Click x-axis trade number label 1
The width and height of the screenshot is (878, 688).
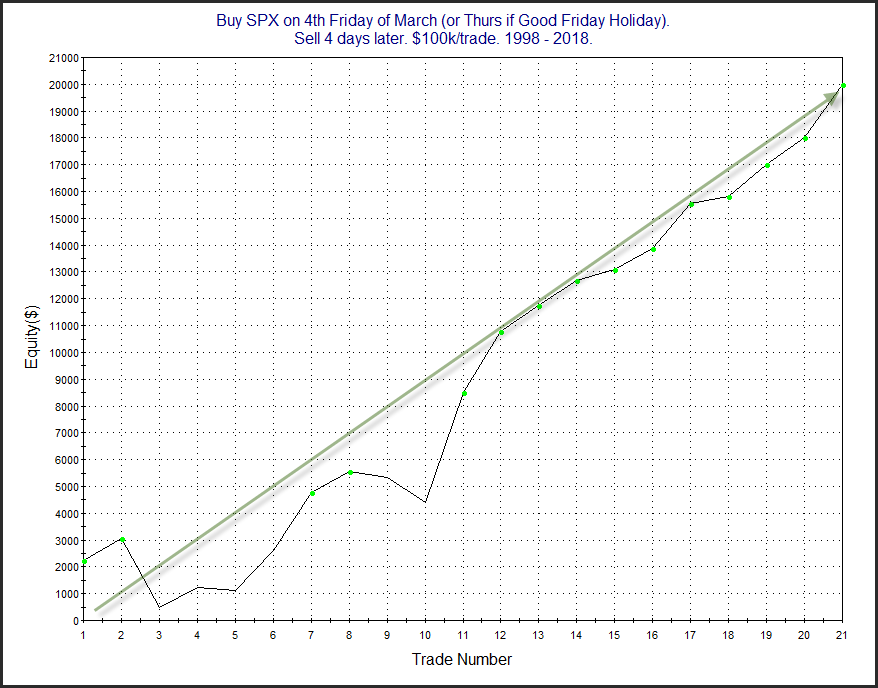[84, 633]
